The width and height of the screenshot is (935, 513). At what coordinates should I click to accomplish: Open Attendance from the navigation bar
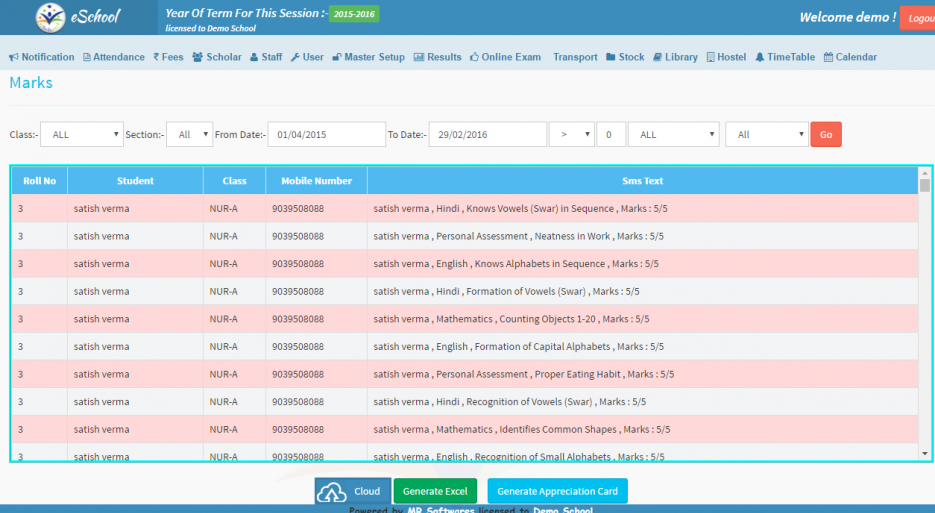click(113, 57)
